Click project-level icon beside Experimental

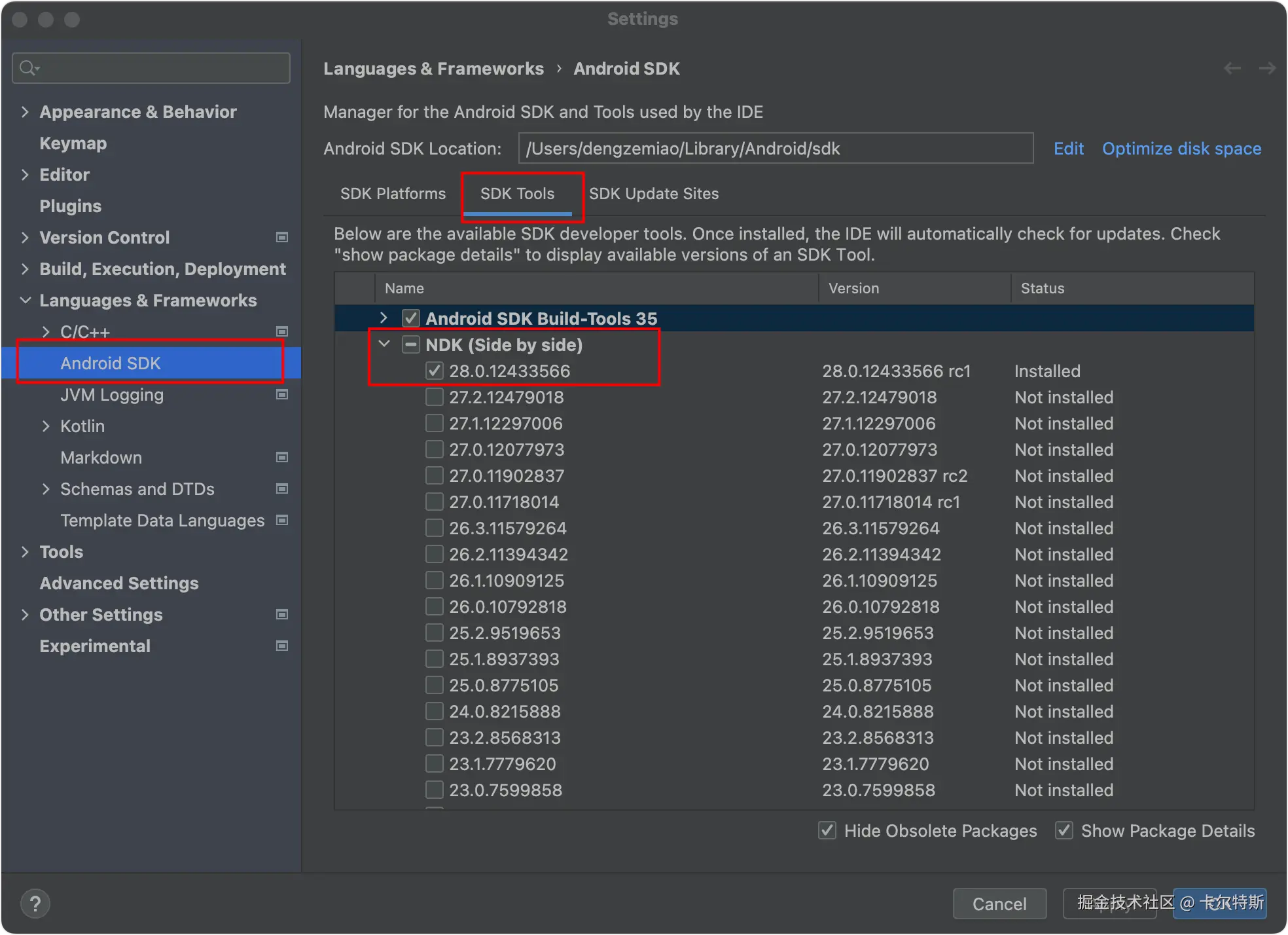(282, 646)
